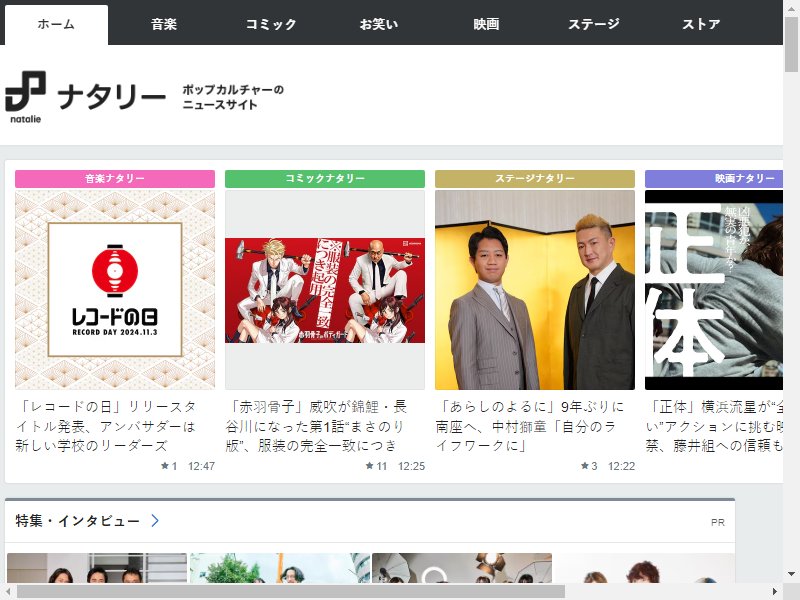
Task: Read the 「正体」横浜流星 headline
Action: pyautogui.click(x=714, y=426)
